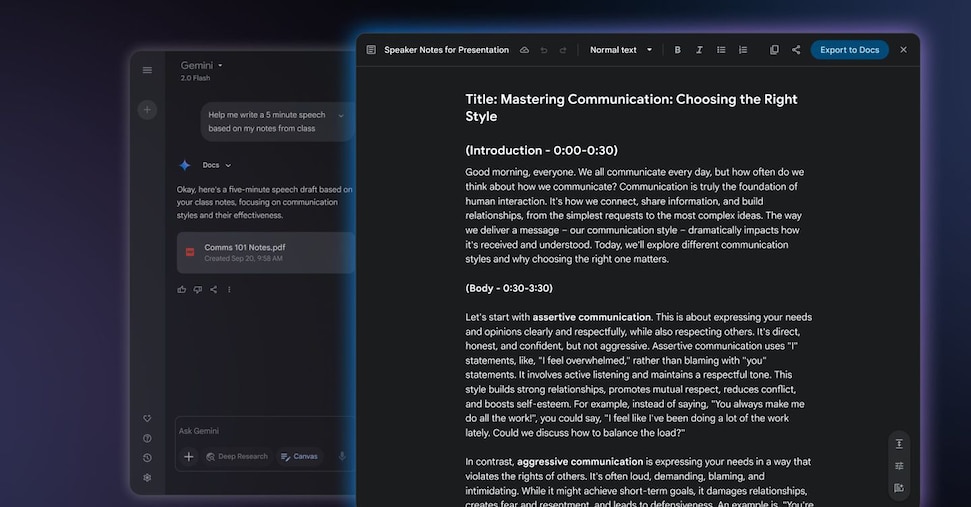The image size is (971, 507).
Task: Click the microphone icon in the prompt box
Action: 342,456
